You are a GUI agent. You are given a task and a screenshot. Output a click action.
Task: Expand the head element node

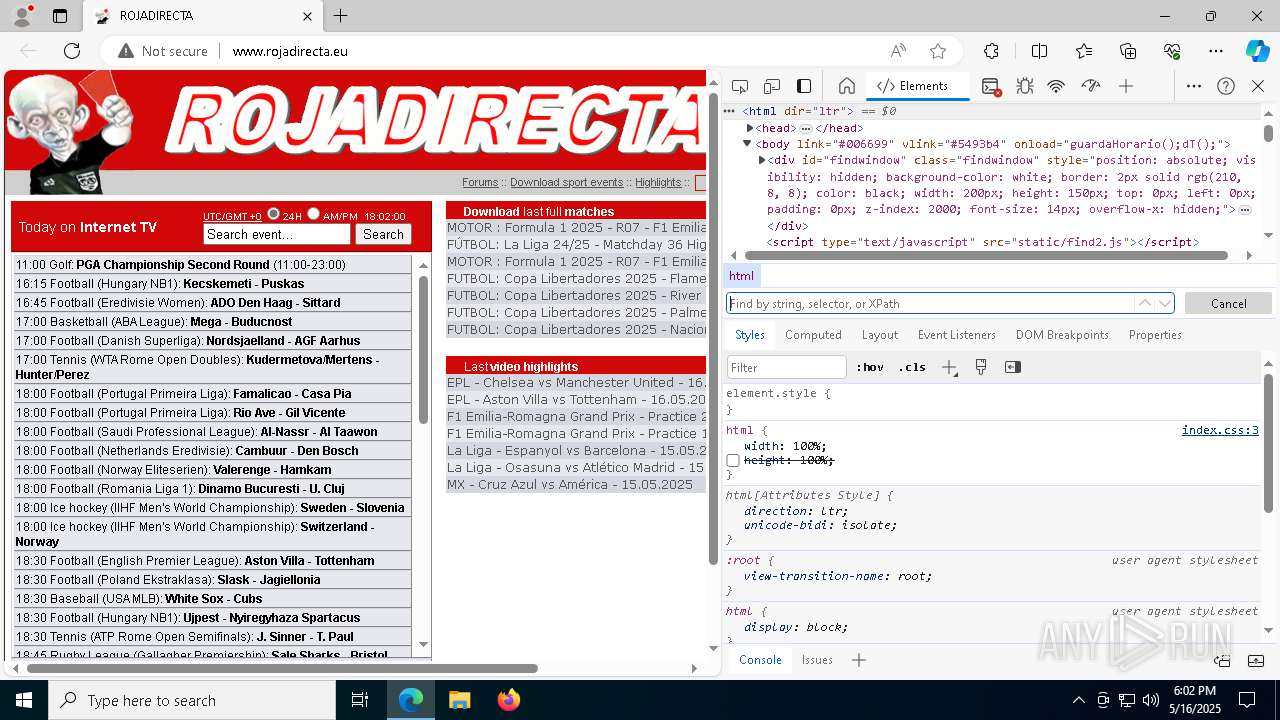[750, 128]
